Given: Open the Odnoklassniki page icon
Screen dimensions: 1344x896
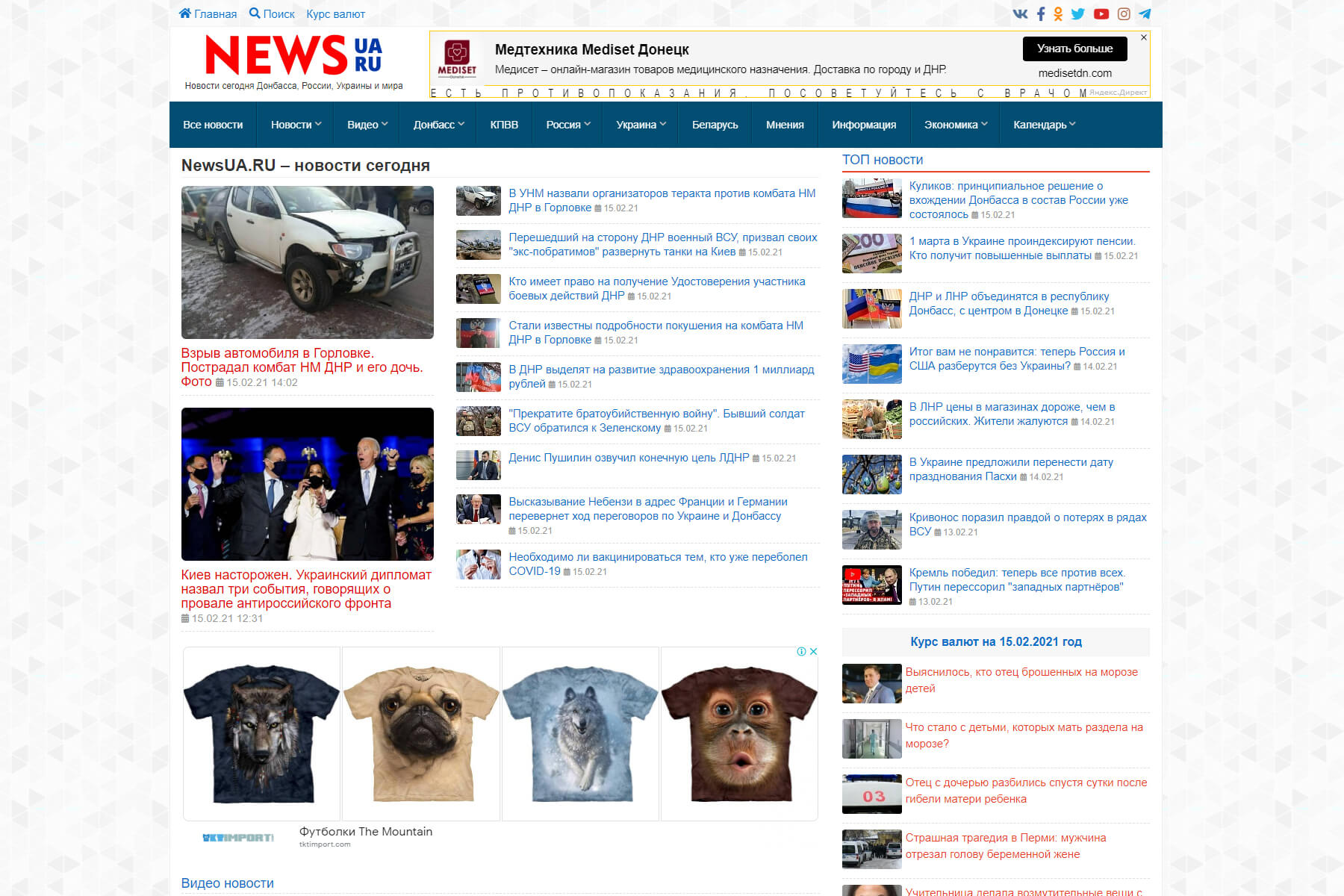Looking at the screenshot, I should (x=1058, y=13).
